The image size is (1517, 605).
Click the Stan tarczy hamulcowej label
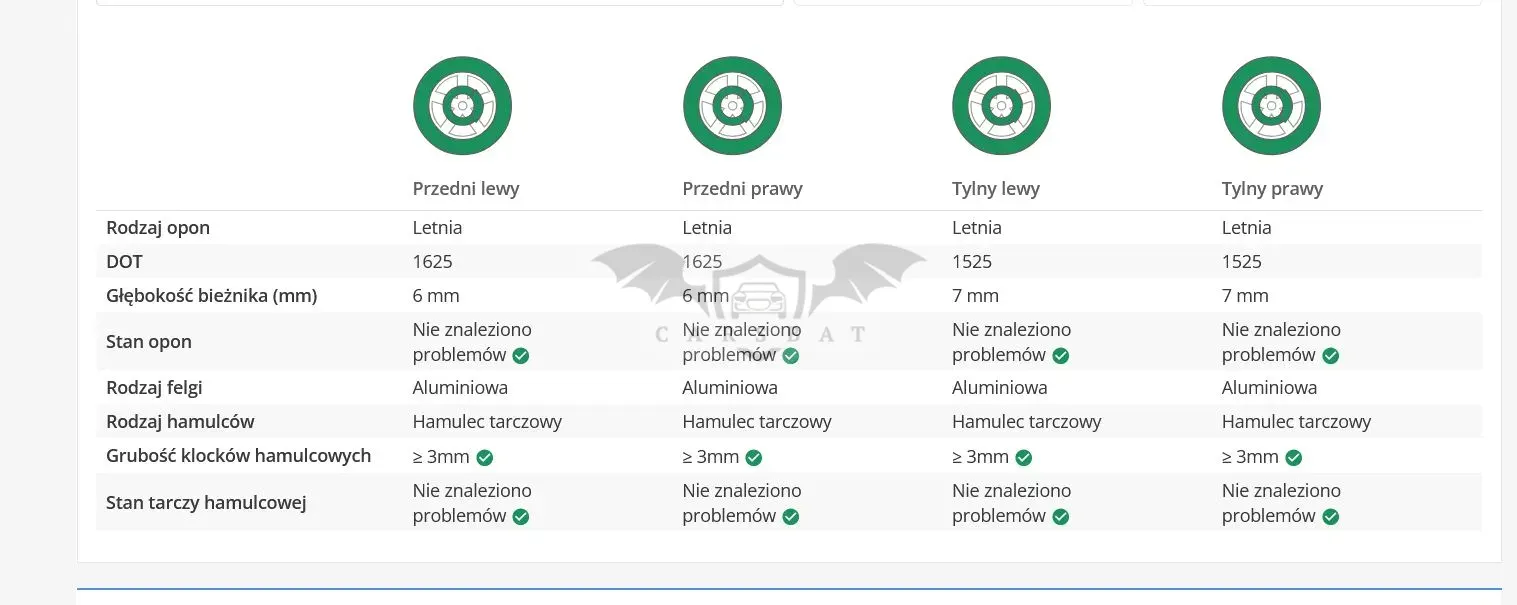click(206, 503)
